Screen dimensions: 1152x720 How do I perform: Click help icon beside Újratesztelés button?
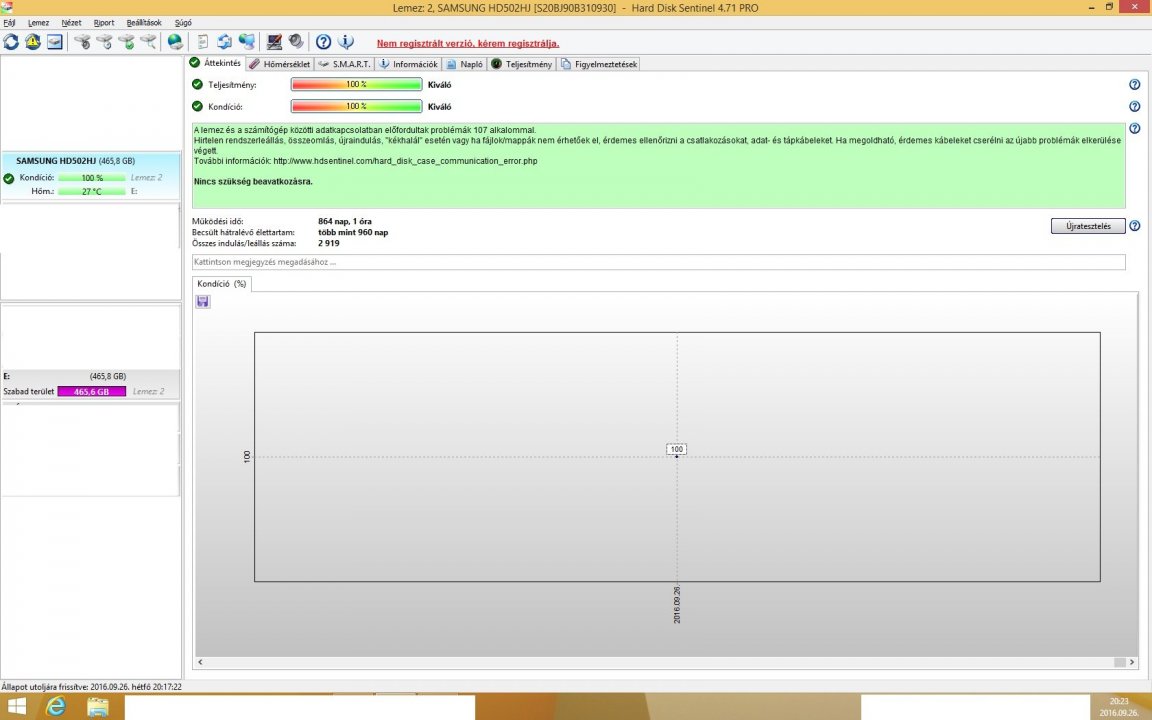click(1134, 226)
